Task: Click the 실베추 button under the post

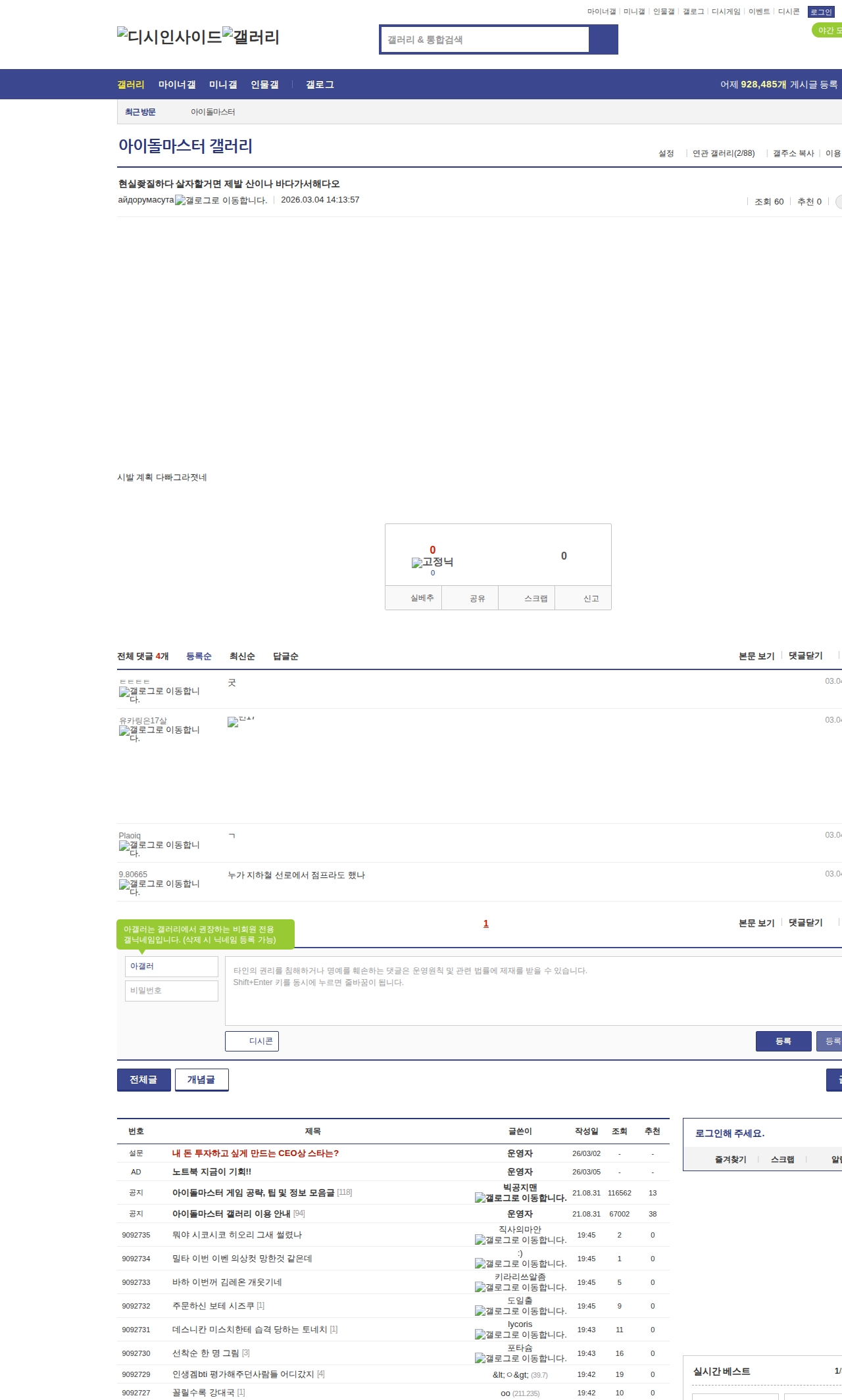Action: [414, 598]
